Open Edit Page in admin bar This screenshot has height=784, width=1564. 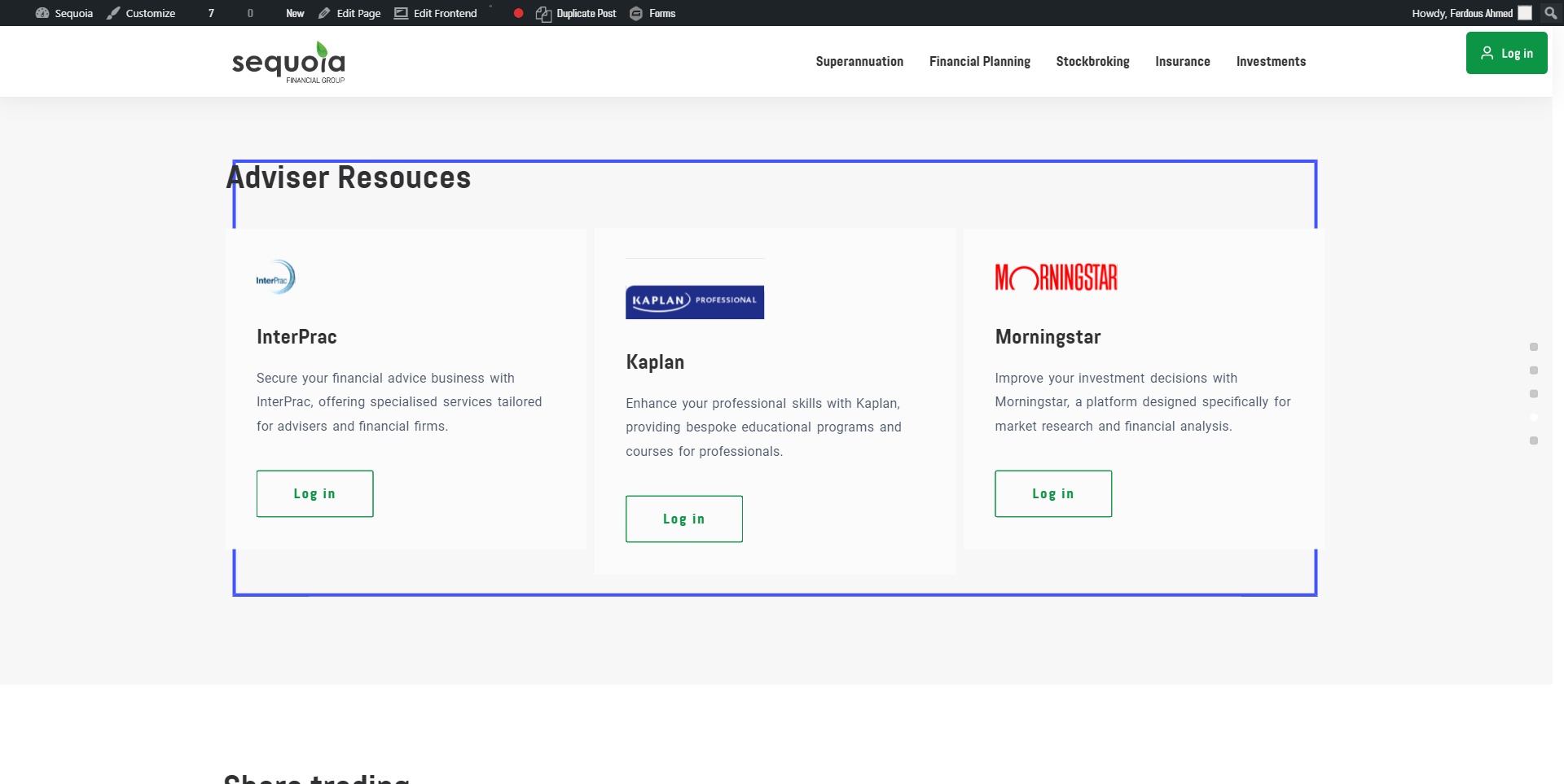pos(349,13)
